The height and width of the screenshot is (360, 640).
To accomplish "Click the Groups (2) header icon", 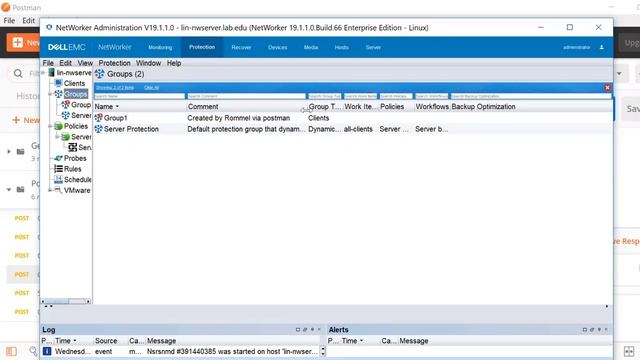I will [x=100, y=74].
